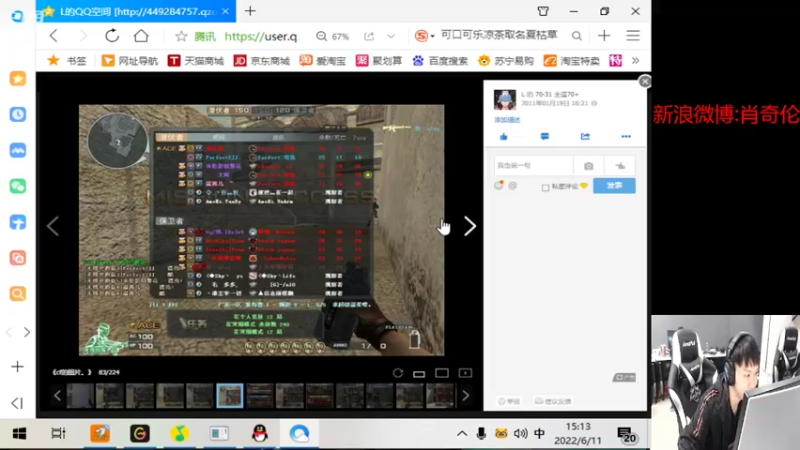This screenshot has width=800, height=450.
Task: Open the Windows Start menu
Action: 19,434
